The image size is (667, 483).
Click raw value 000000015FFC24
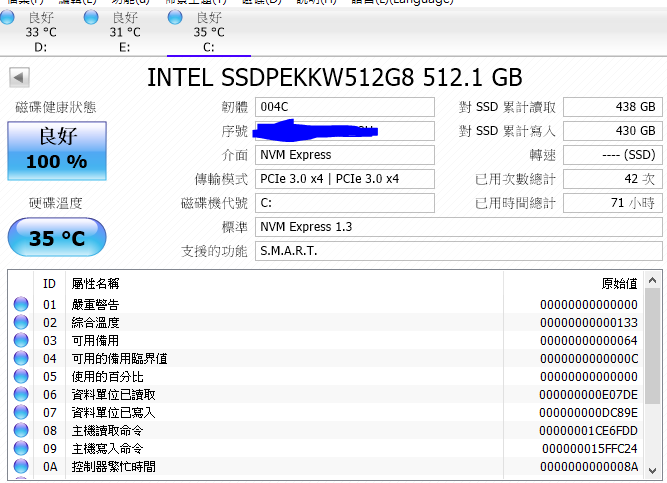coord(590,449)
